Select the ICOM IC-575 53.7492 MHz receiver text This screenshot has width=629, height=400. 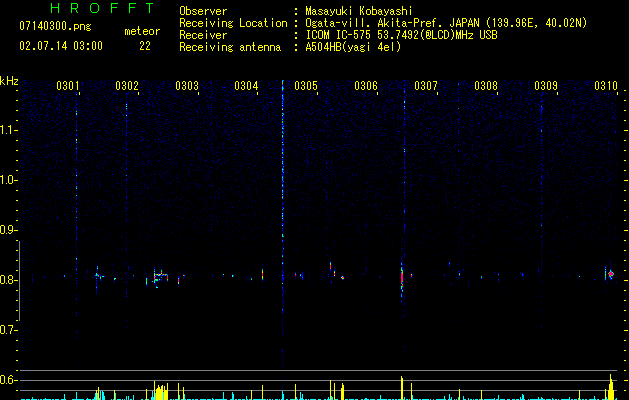click(401, 35)
